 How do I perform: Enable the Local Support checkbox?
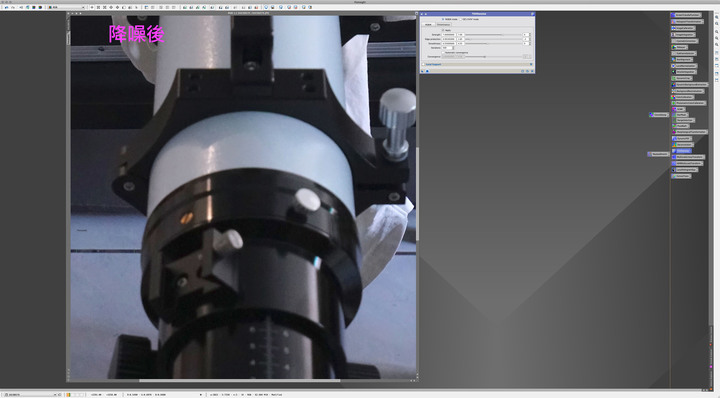point(423,64)
